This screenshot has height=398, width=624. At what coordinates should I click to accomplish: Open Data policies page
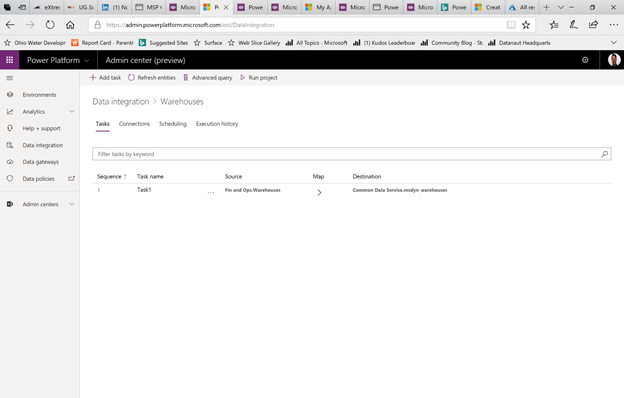click(x=38, y=179)
